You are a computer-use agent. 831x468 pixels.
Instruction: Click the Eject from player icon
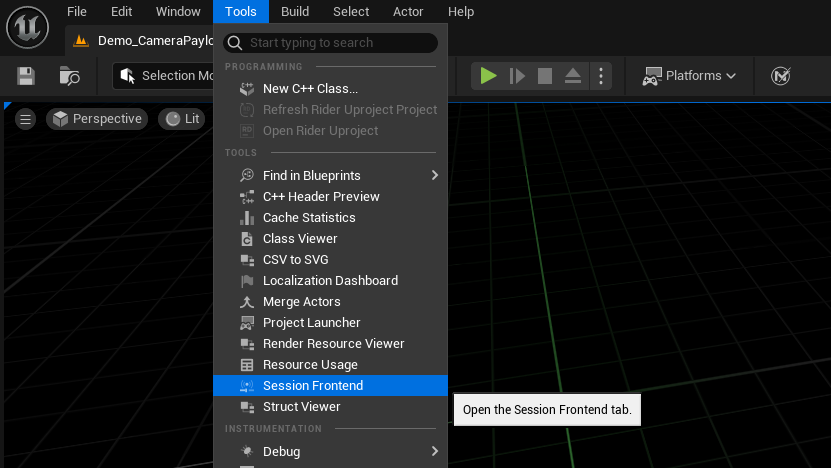(x=573, y=76)
